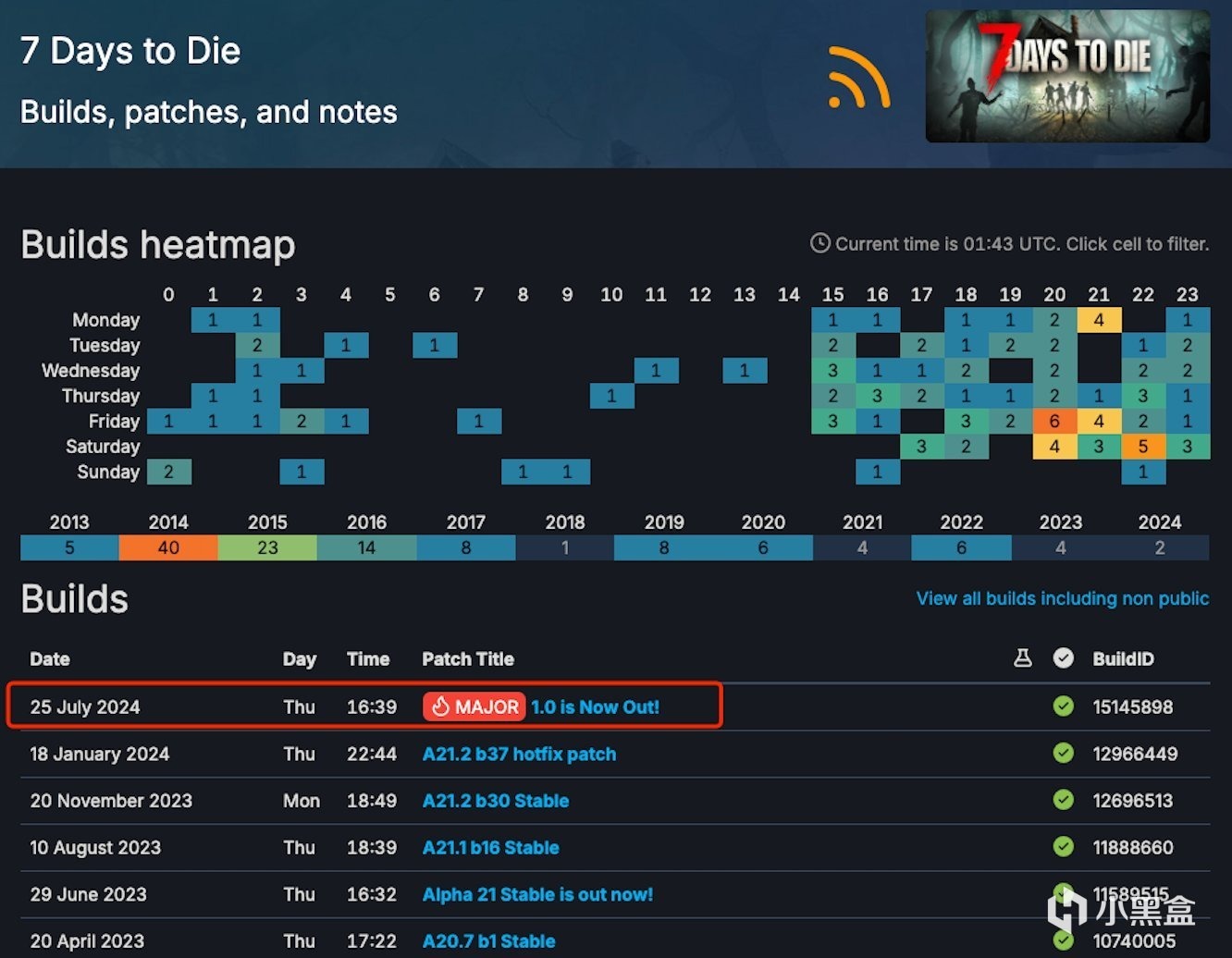Open the A21.1 b16 Stable link

point(491,848)
